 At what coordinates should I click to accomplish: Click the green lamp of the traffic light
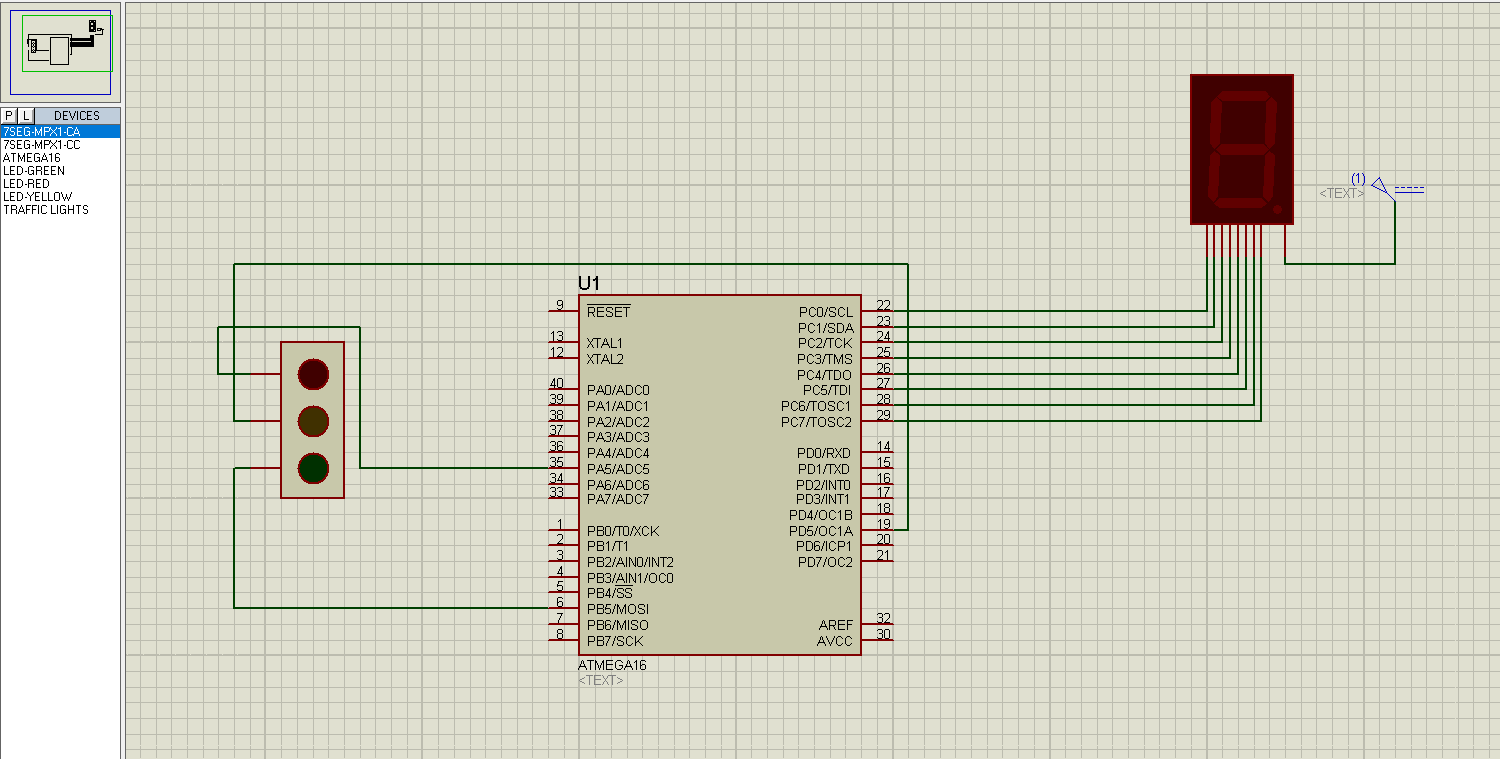311,466
